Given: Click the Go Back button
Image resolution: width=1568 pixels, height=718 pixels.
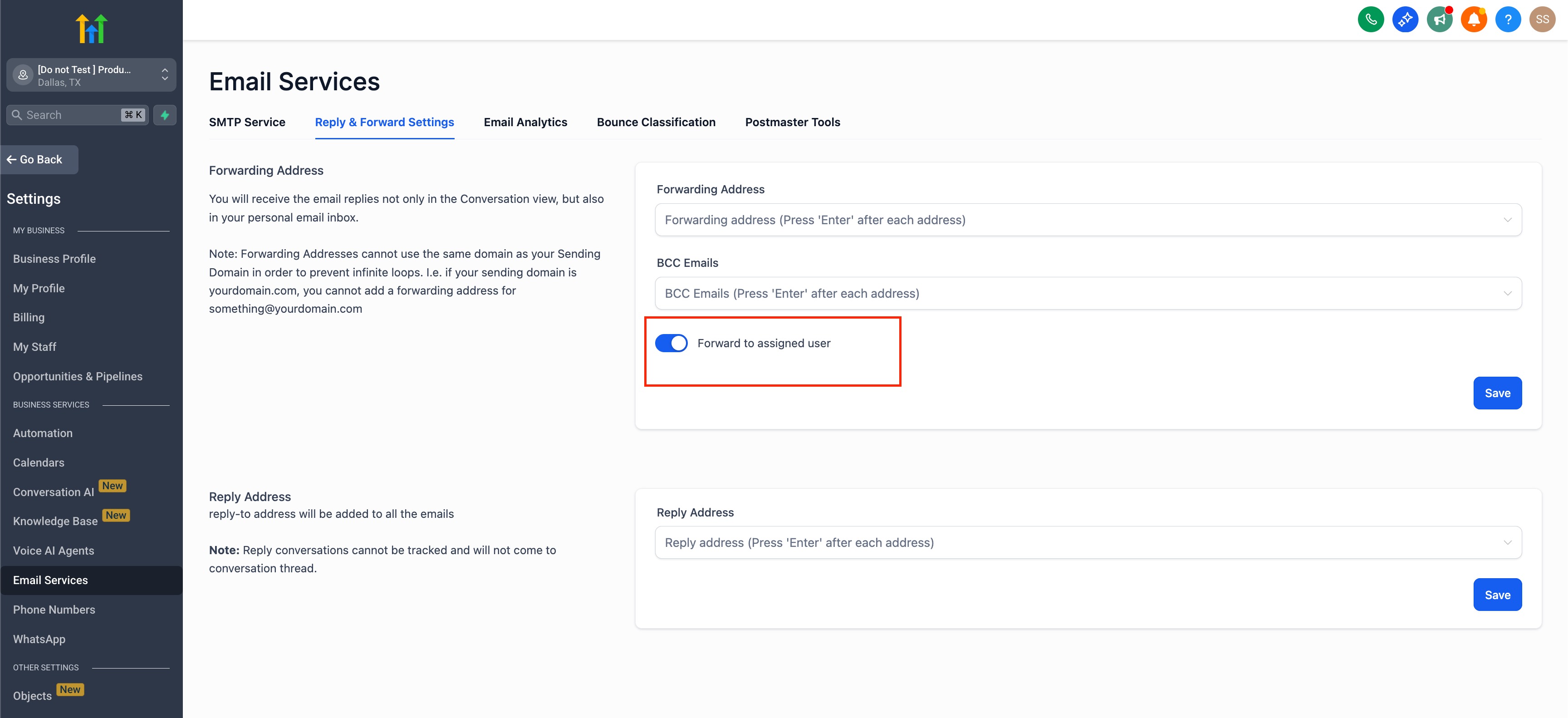Looking at the screenshot, I should [39, 160].
